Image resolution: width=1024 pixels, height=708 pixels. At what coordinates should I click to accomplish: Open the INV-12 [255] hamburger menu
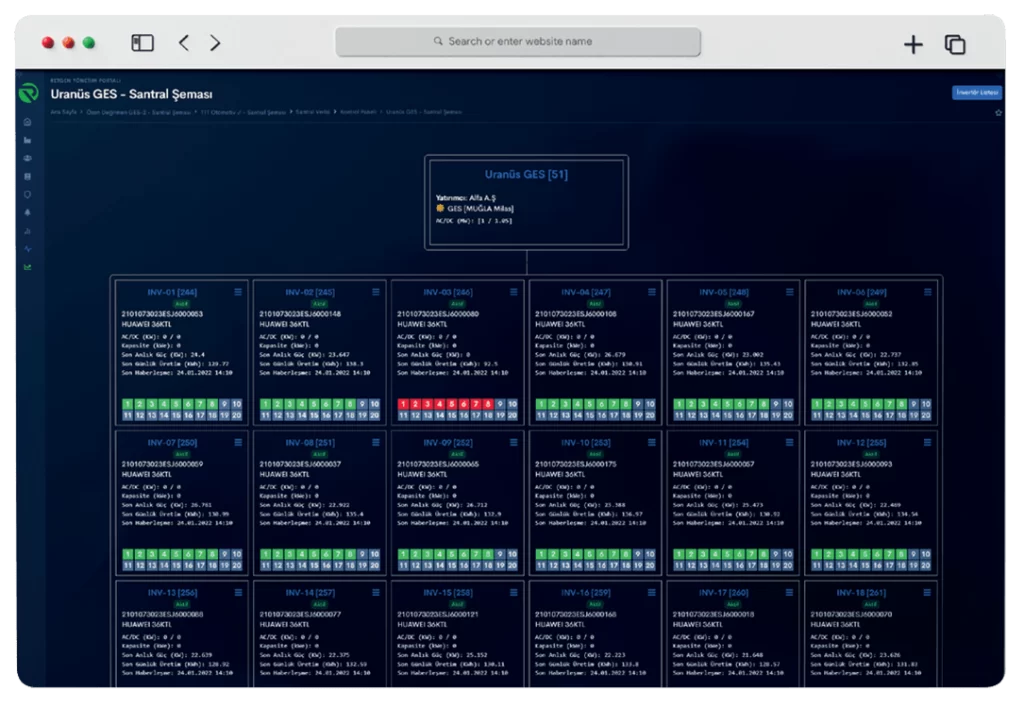point(927,442)
